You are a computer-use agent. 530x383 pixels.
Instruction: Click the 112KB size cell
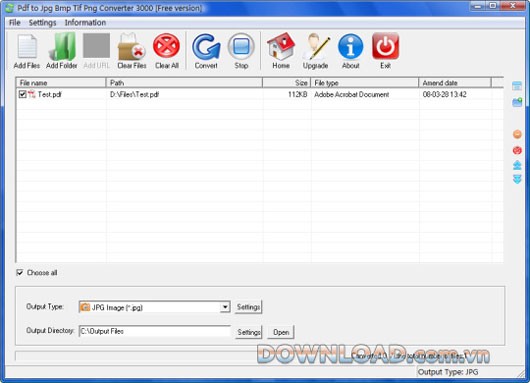coord(297,94)
